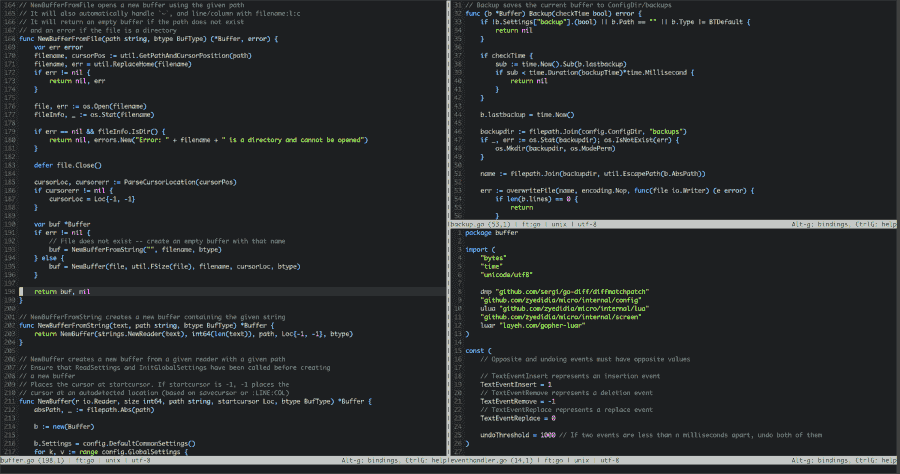Click the time.Duration(backupTime) condition line
This screenshot has width=900, height=474.
tap(595, 73)
